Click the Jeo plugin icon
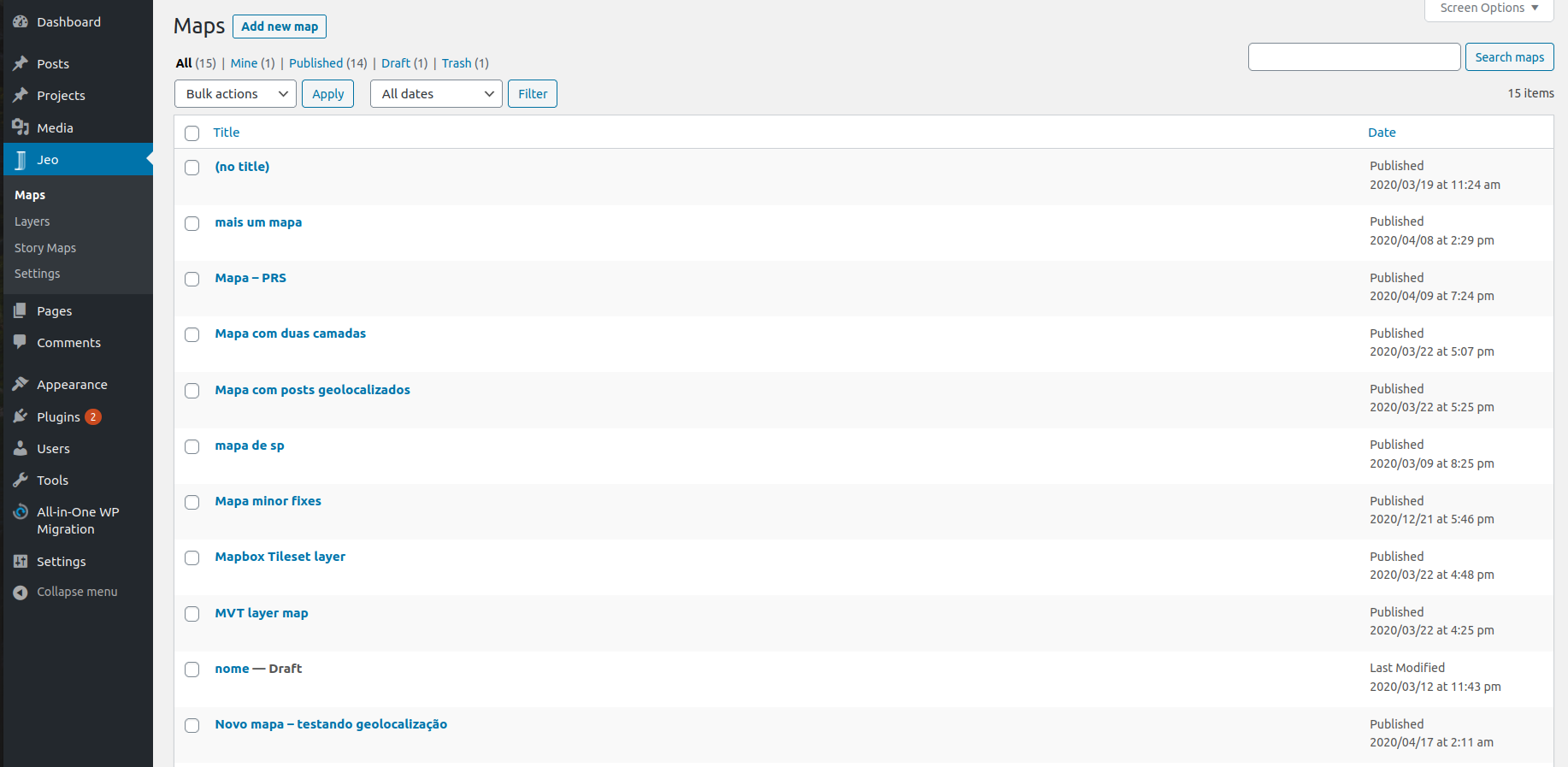The width and height of the screenshot is (1568, 767). 21,160
